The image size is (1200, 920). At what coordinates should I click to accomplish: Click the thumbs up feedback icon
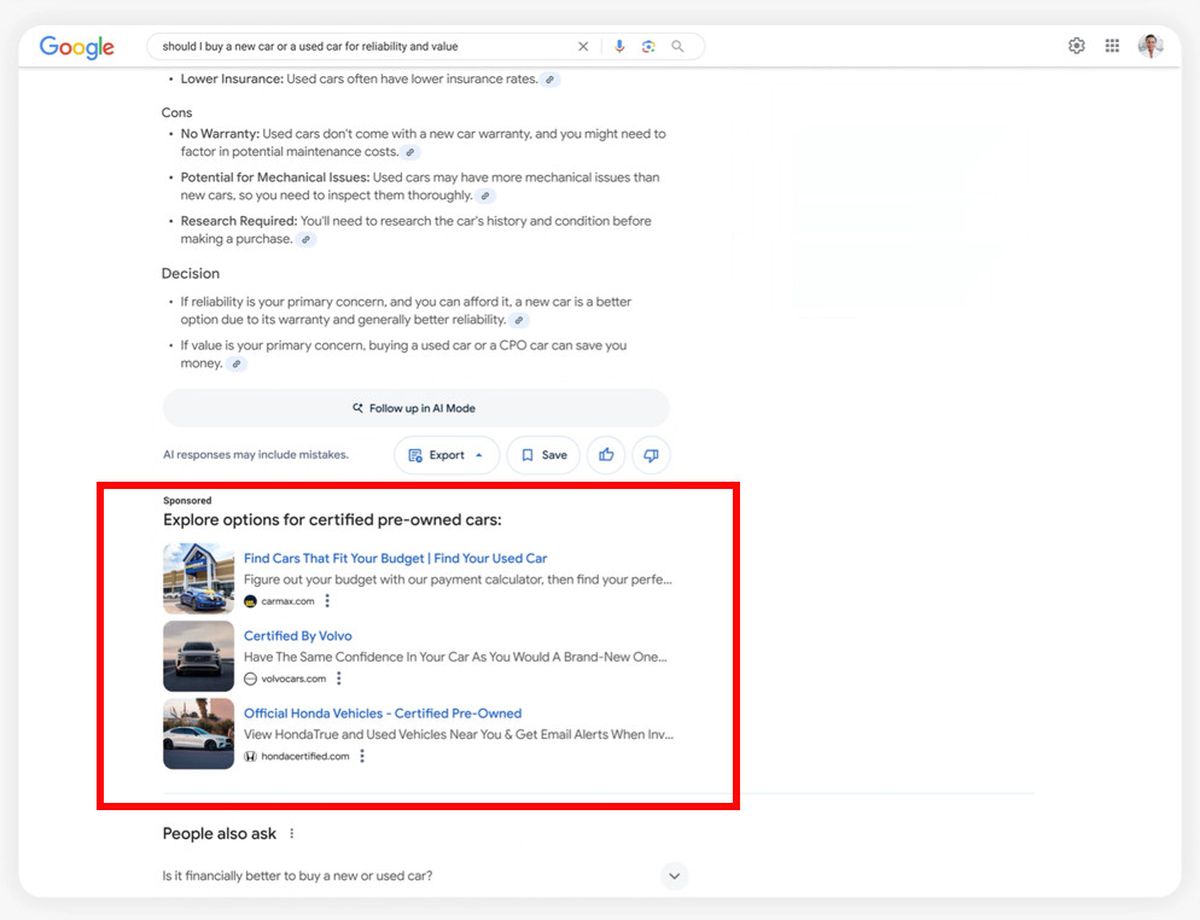click(x=606, y=455)
